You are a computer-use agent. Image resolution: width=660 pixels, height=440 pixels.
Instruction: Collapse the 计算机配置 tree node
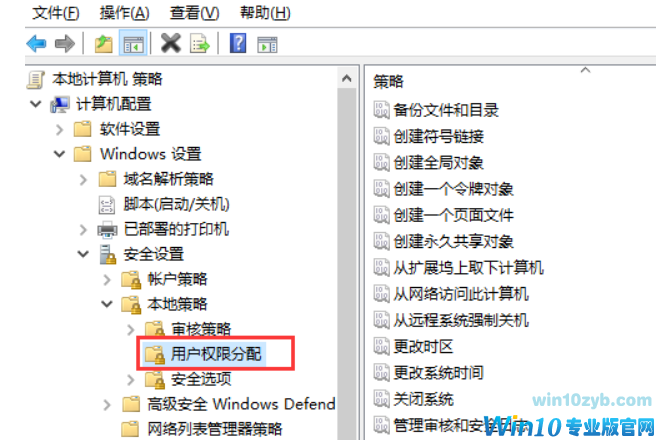[36, 104]
